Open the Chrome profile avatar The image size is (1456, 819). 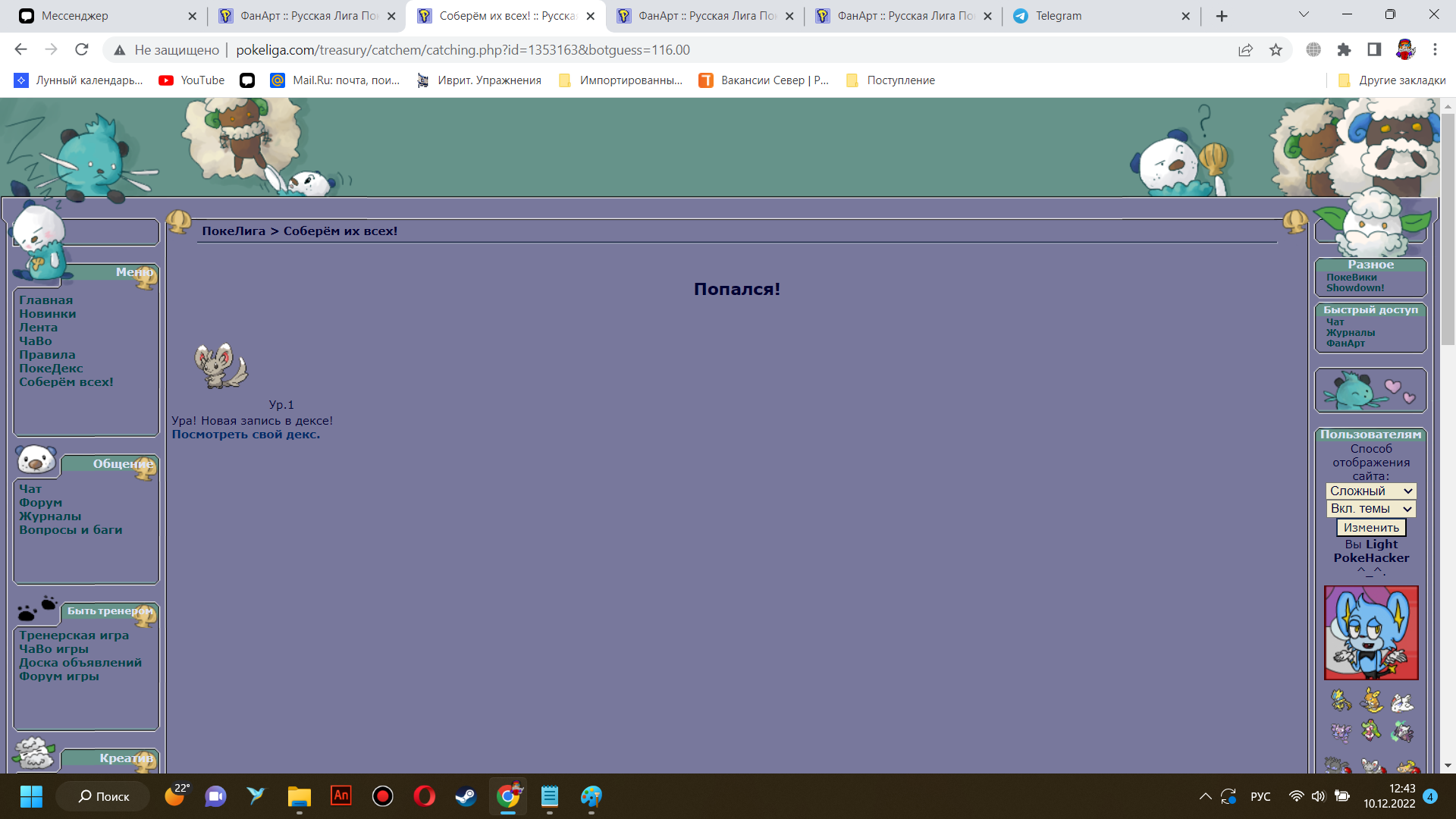point(1405,49)
